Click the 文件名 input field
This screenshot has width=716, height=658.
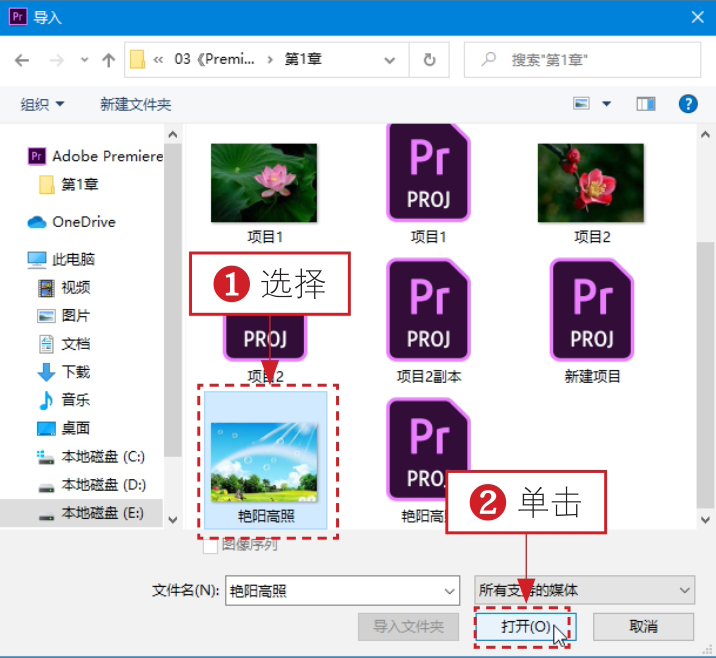point(342,591)
